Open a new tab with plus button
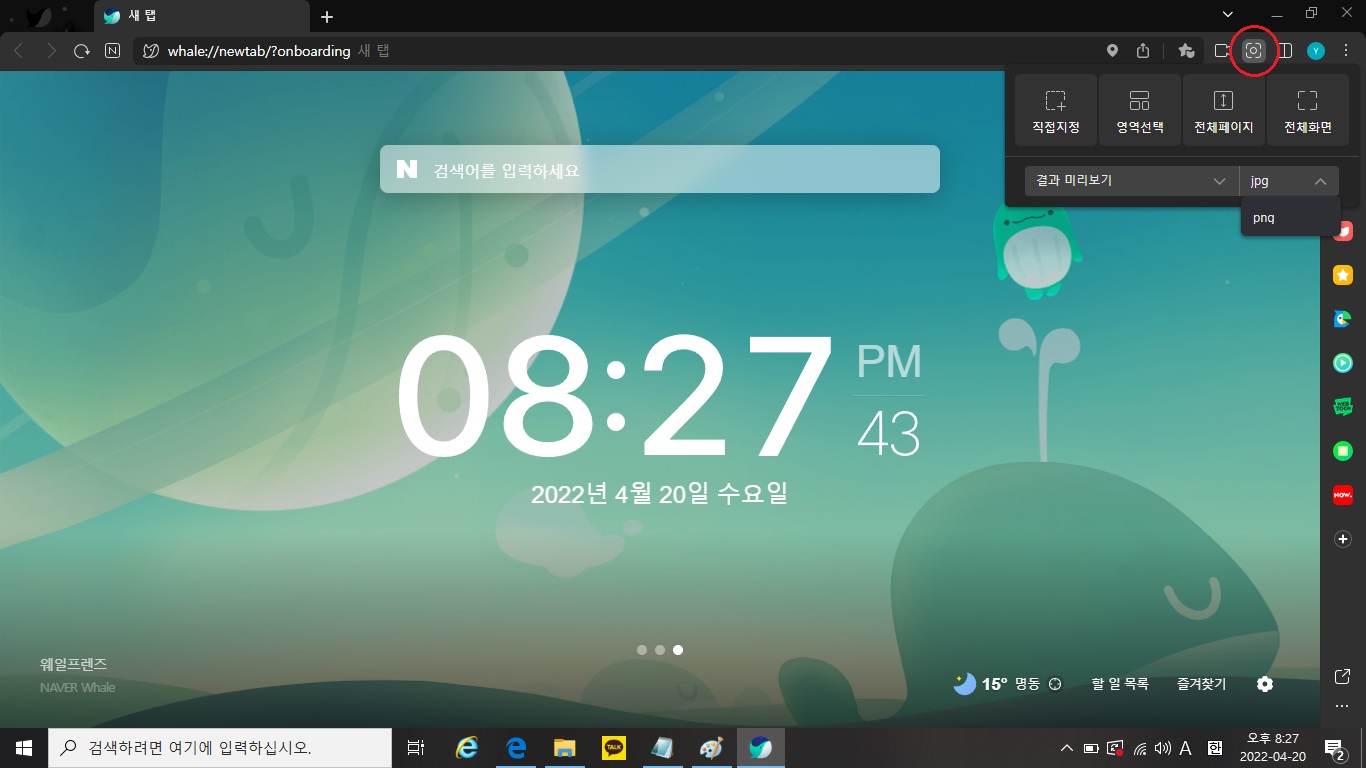Screen dimensions: 1366x768 tap(327, 17)
